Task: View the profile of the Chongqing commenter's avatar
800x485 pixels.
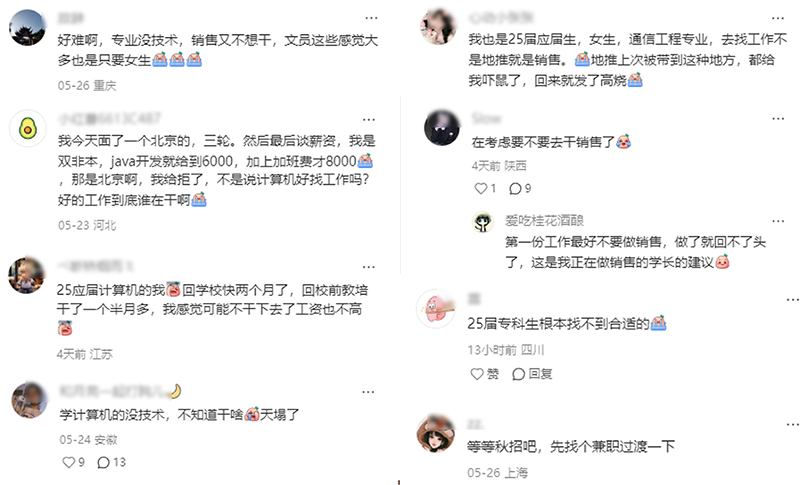Action: (x=27, y=28)
